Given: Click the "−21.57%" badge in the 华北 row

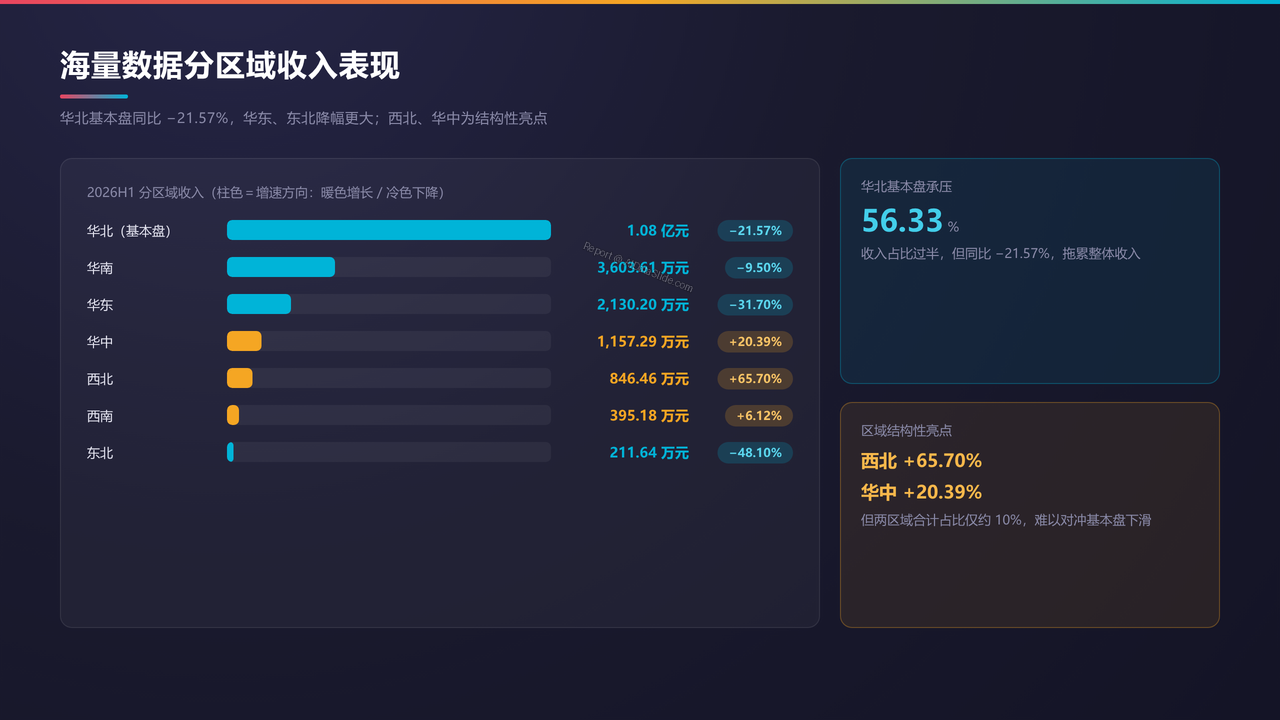Looking at the screenshot, I should [x=755, y=231].
